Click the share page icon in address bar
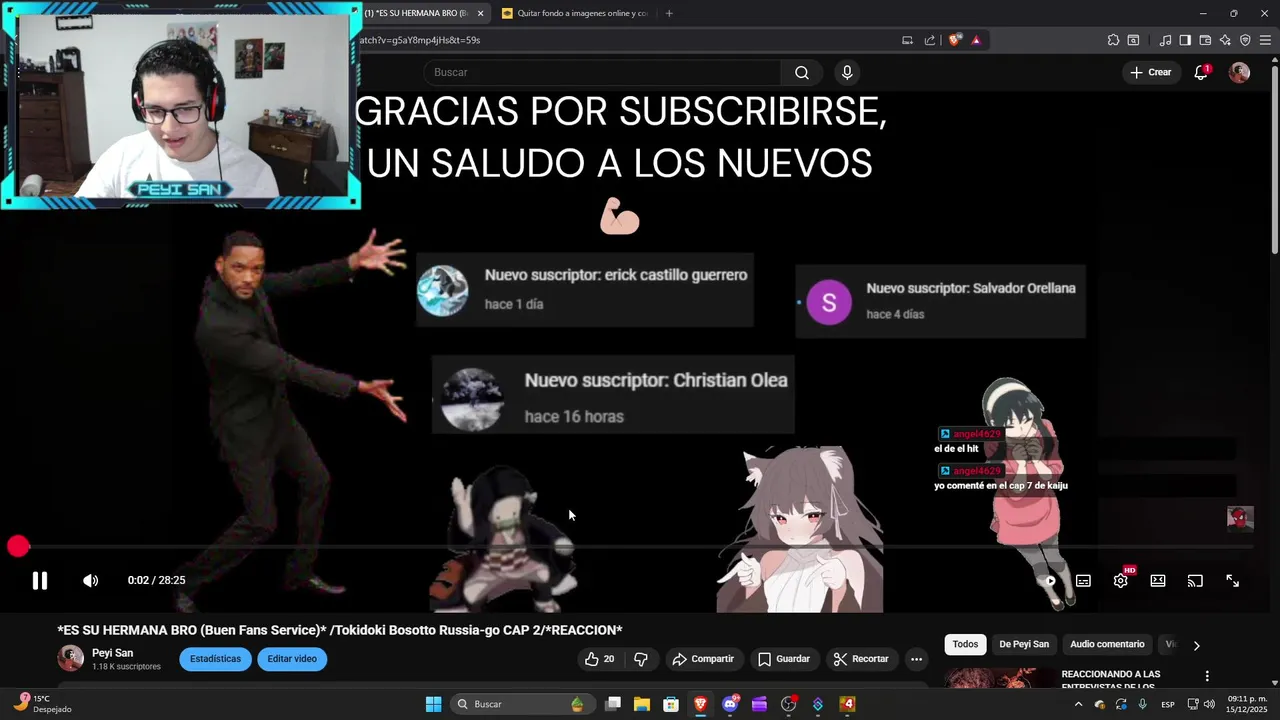Image resolution: width=1280 pixels, height=720 pixels. [930, 40]
